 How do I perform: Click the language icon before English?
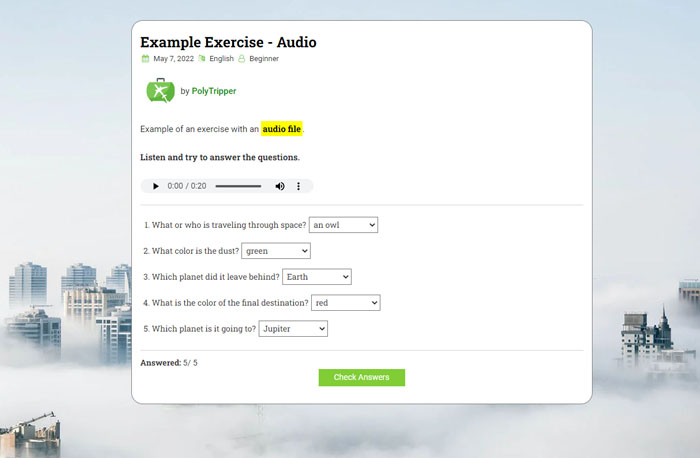coord(202,59)
